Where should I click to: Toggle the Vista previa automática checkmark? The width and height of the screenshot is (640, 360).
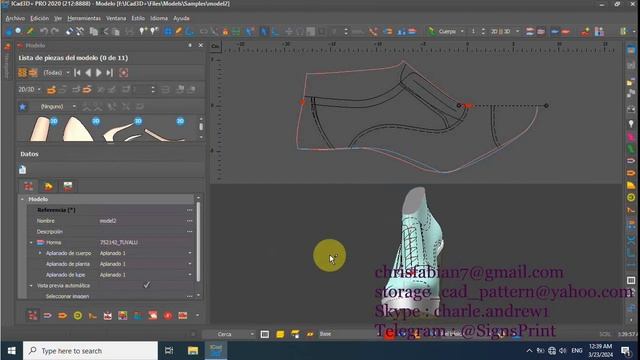tap(147, 285)
